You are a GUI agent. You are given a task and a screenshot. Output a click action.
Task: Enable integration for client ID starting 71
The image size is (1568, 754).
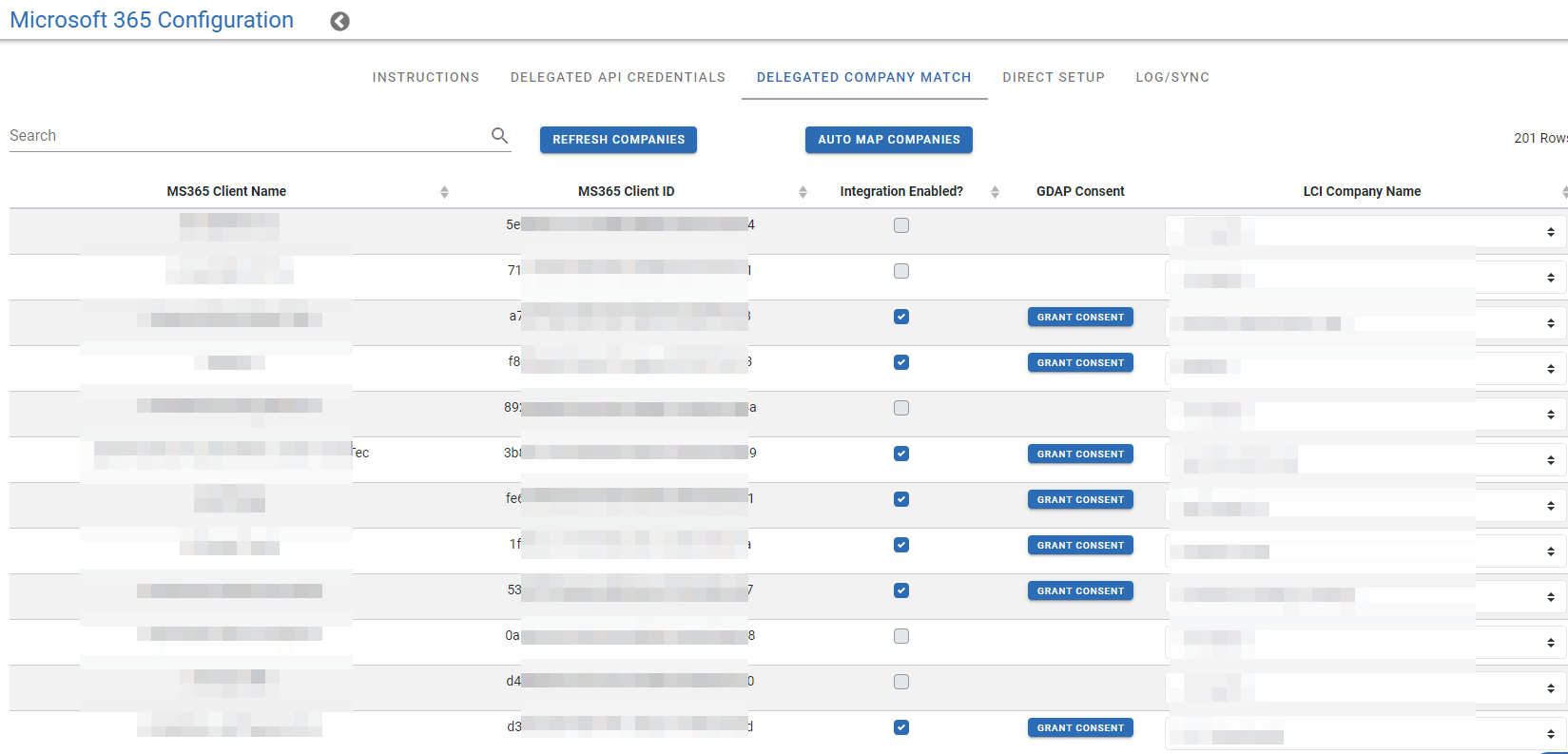tap(901, 271)
